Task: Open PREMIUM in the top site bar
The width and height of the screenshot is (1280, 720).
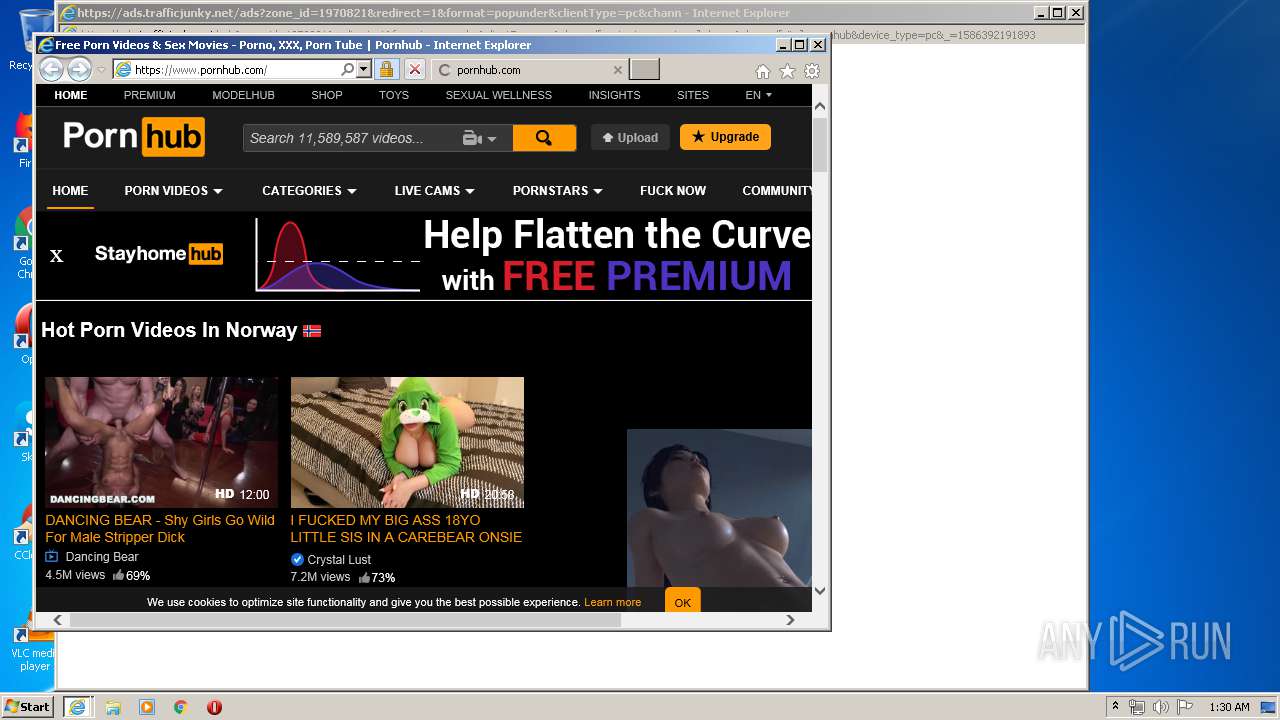Action: click(150, 95)
